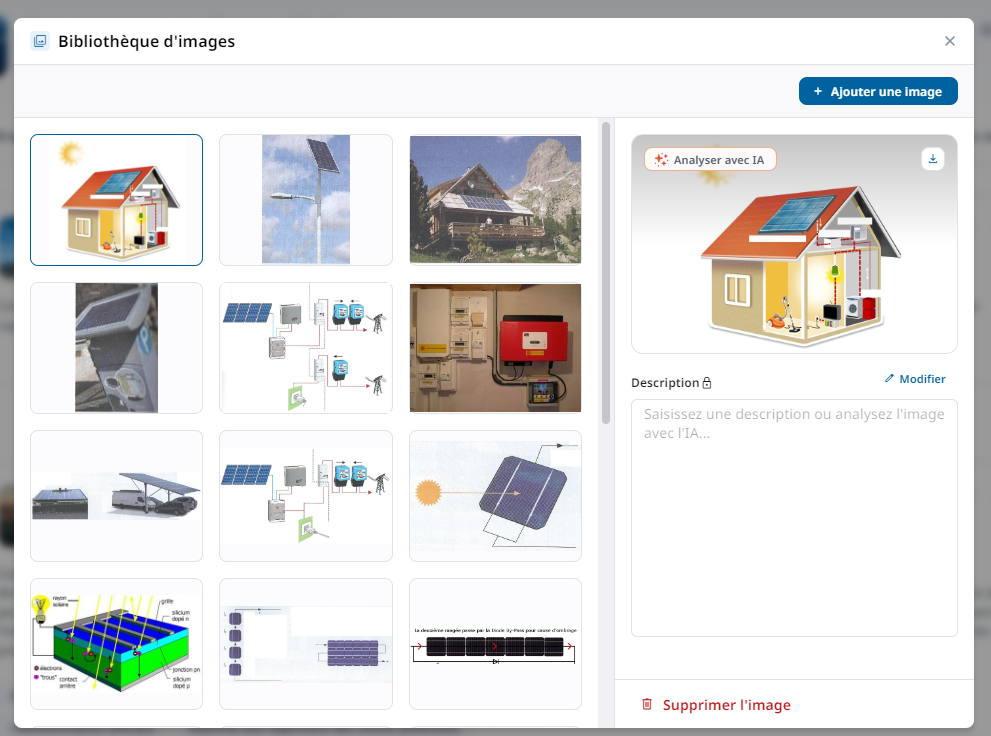The width and height of the screenshot is (991, 736).
Task: Select the green and blue silicon cell diagram thumbnail
Action: [116, 644]
